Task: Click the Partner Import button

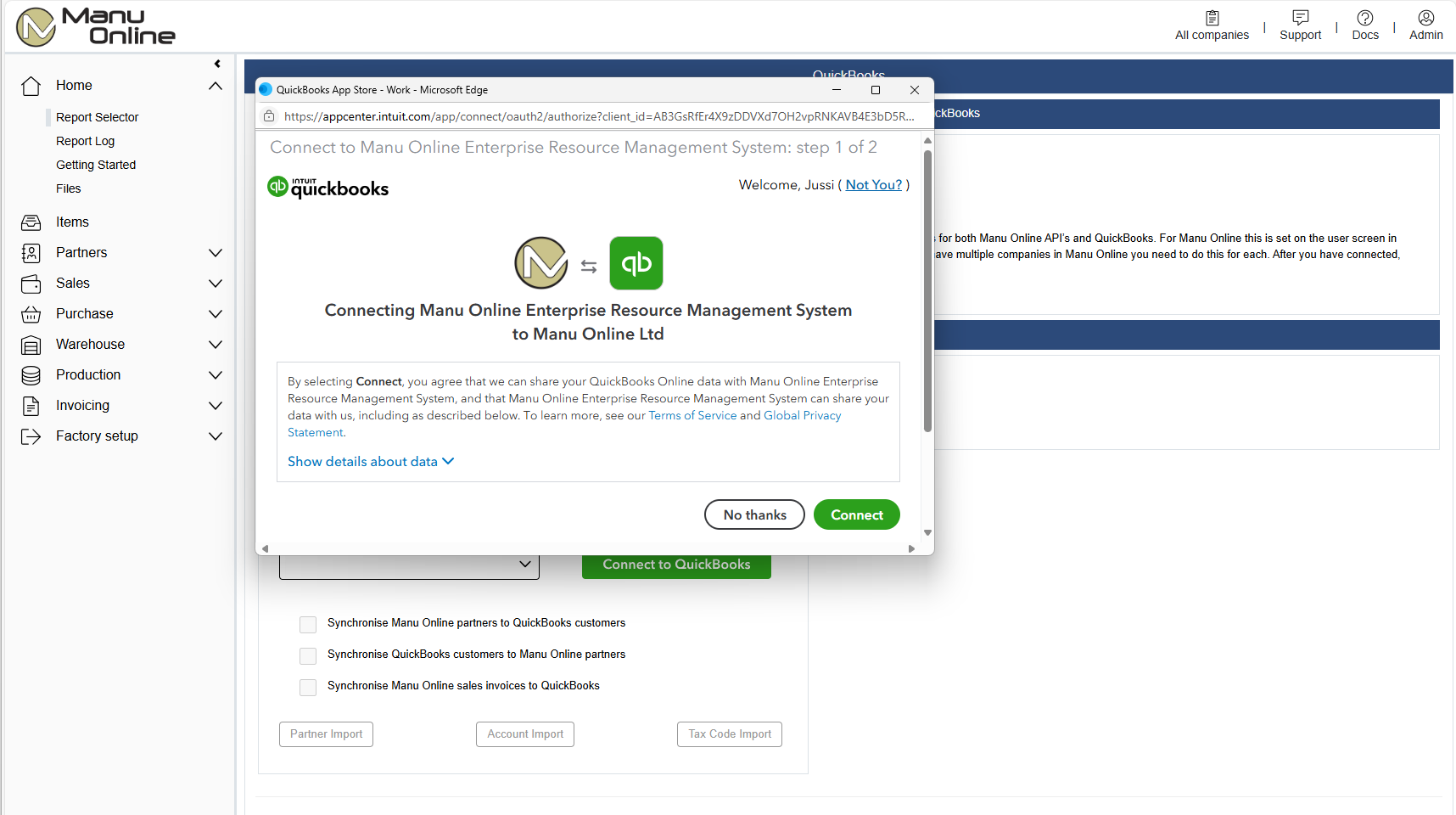Action: coord(326,734)
